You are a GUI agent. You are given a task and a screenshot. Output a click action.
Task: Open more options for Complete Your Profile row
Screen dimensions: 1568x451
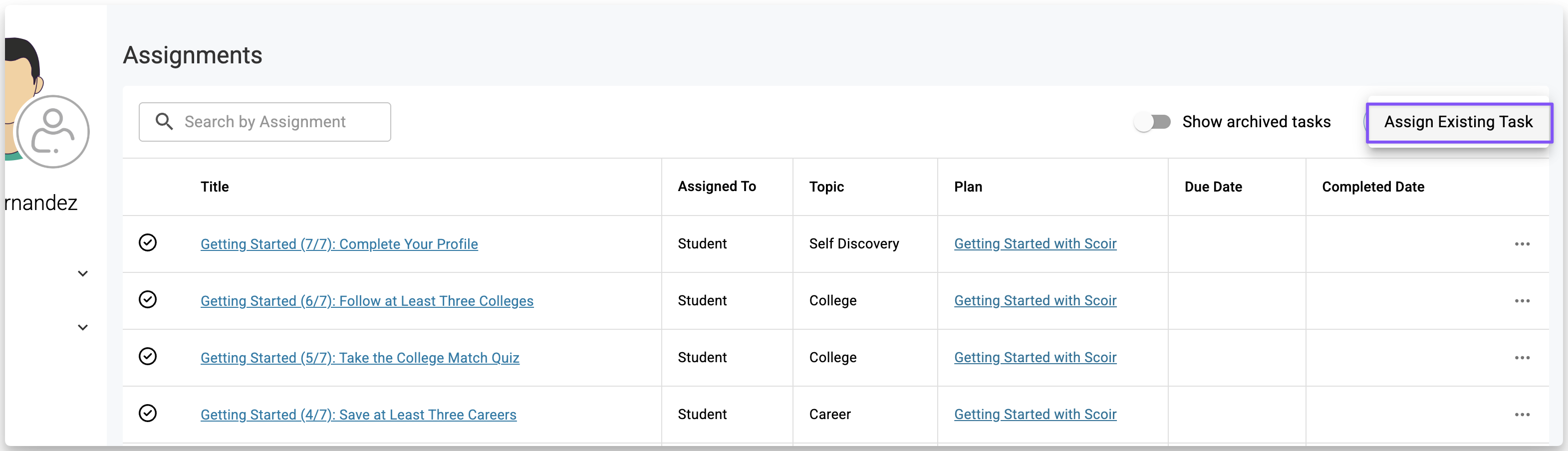tap(1522, 244)
